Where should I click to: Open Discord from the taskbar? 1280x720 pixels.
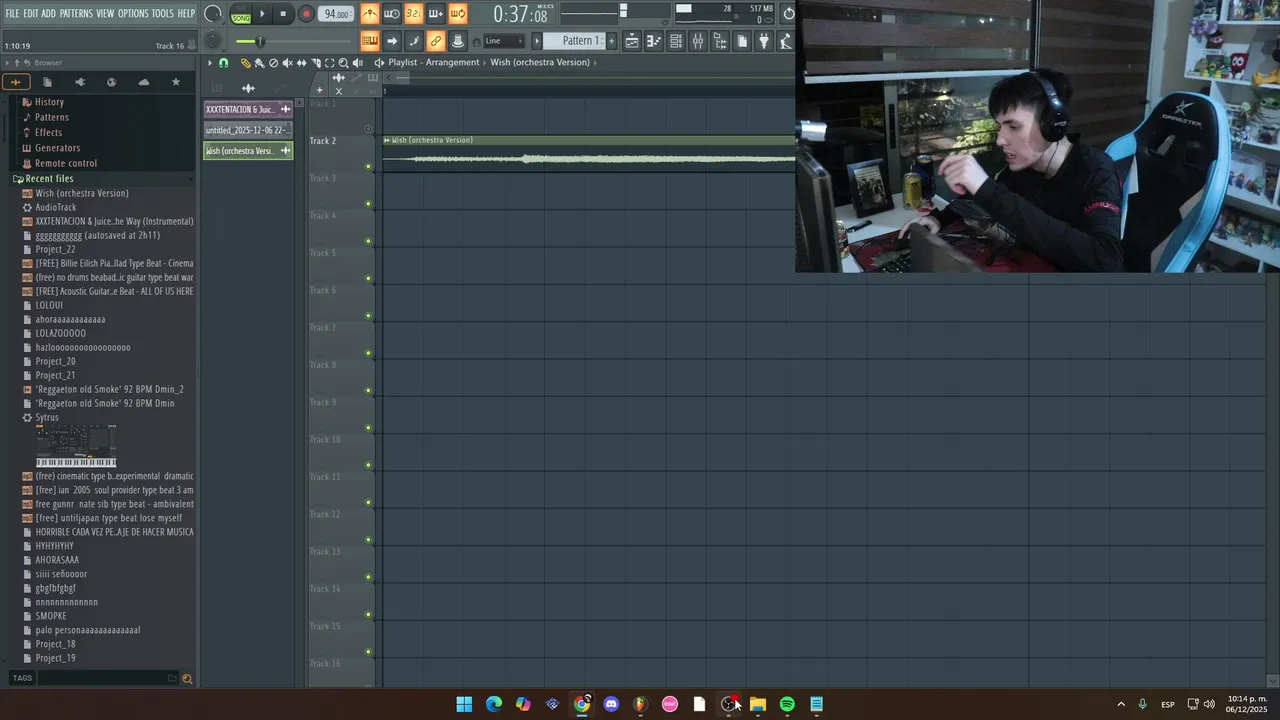tap(611, 704)
